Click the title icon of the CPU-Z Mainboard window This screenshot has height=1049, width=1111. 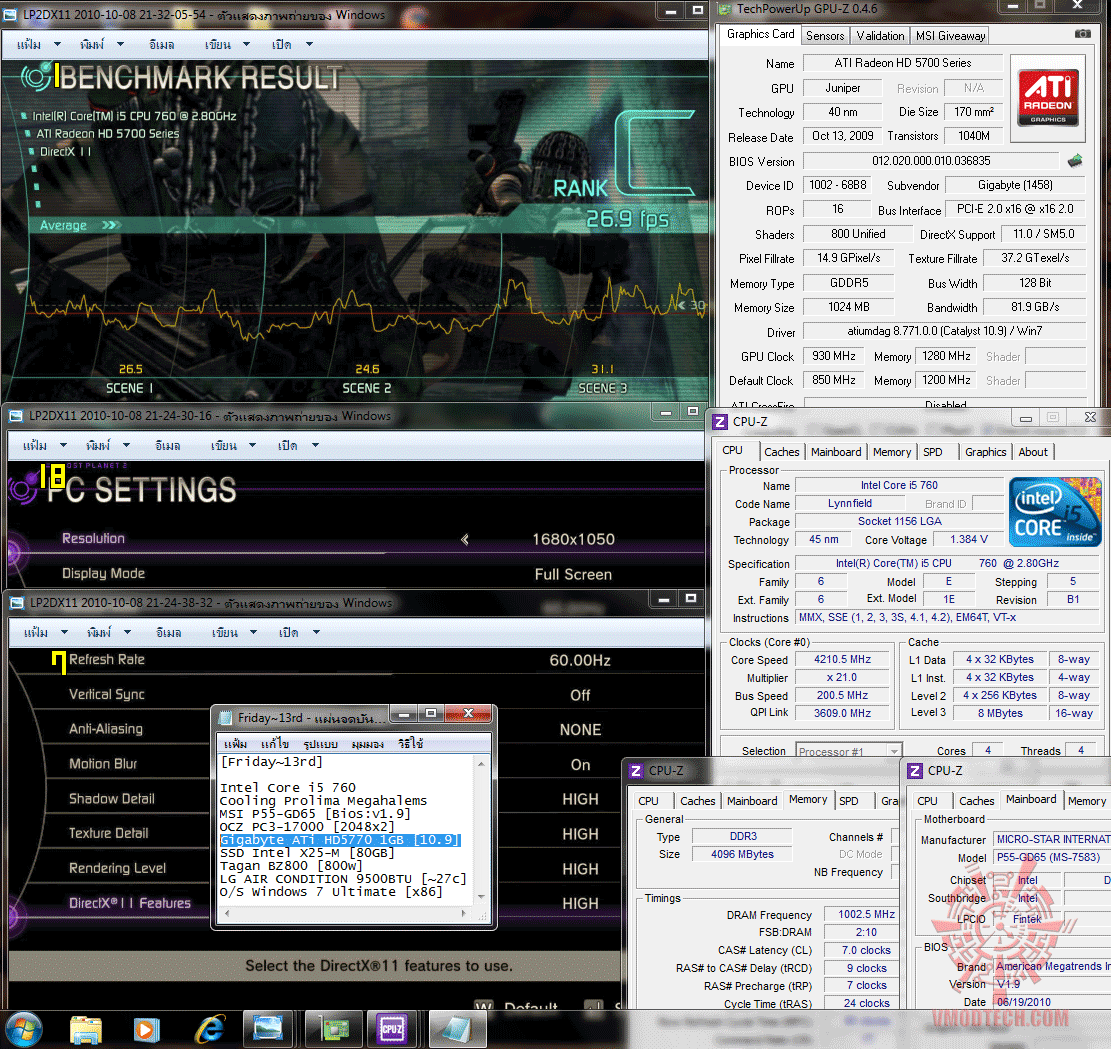tap(915, 771)
